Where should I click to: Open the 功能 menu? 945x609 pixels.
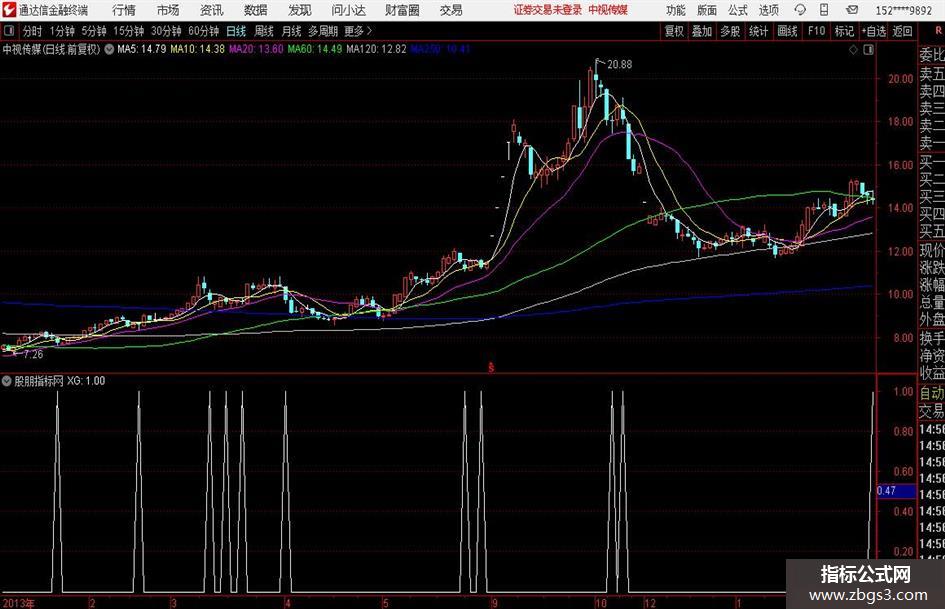click(x=676, y=10)
